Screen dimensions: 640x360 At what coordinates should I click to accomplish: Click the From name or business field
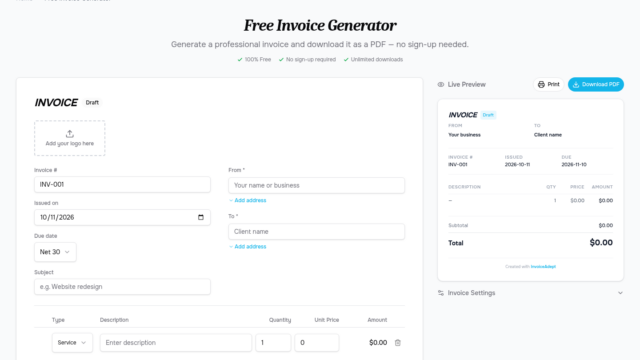pyautogui.click(x=316, y=185)
